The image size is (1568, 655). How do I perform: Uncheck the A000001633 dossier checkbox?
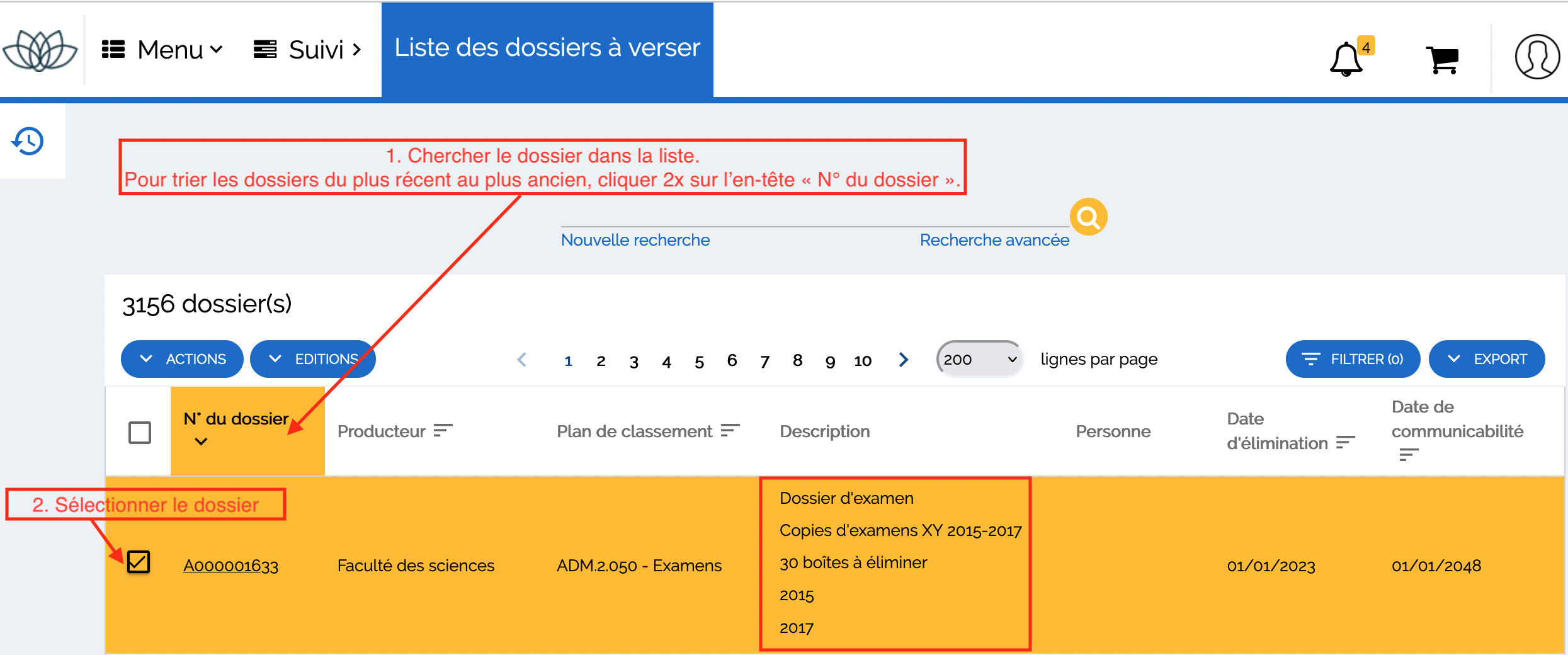point(139,562)
